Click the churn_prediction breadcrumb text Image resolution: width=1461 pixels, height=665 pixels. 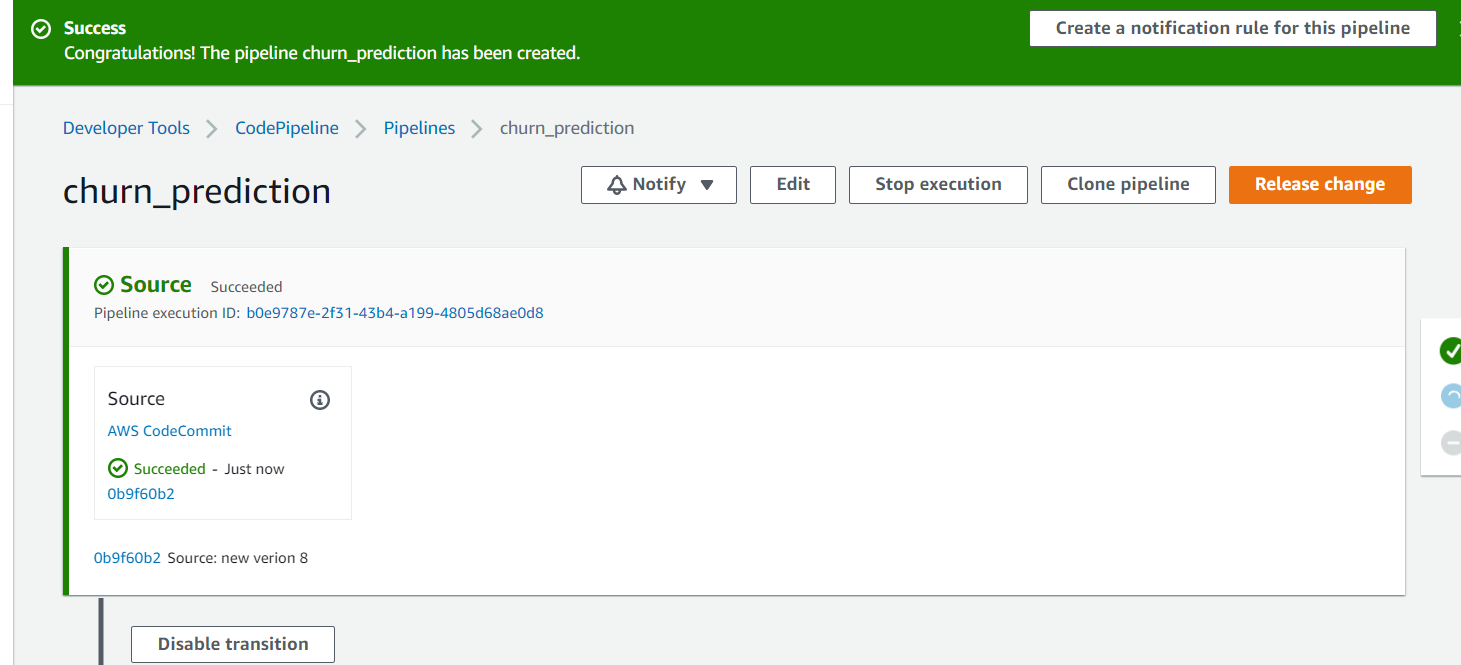[x=567, y=128]
